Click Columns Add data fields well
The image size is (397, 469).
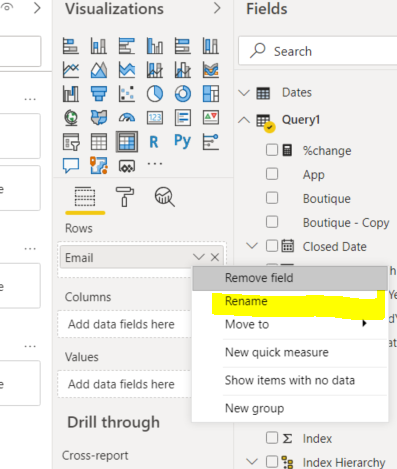[x=125, y=324]
